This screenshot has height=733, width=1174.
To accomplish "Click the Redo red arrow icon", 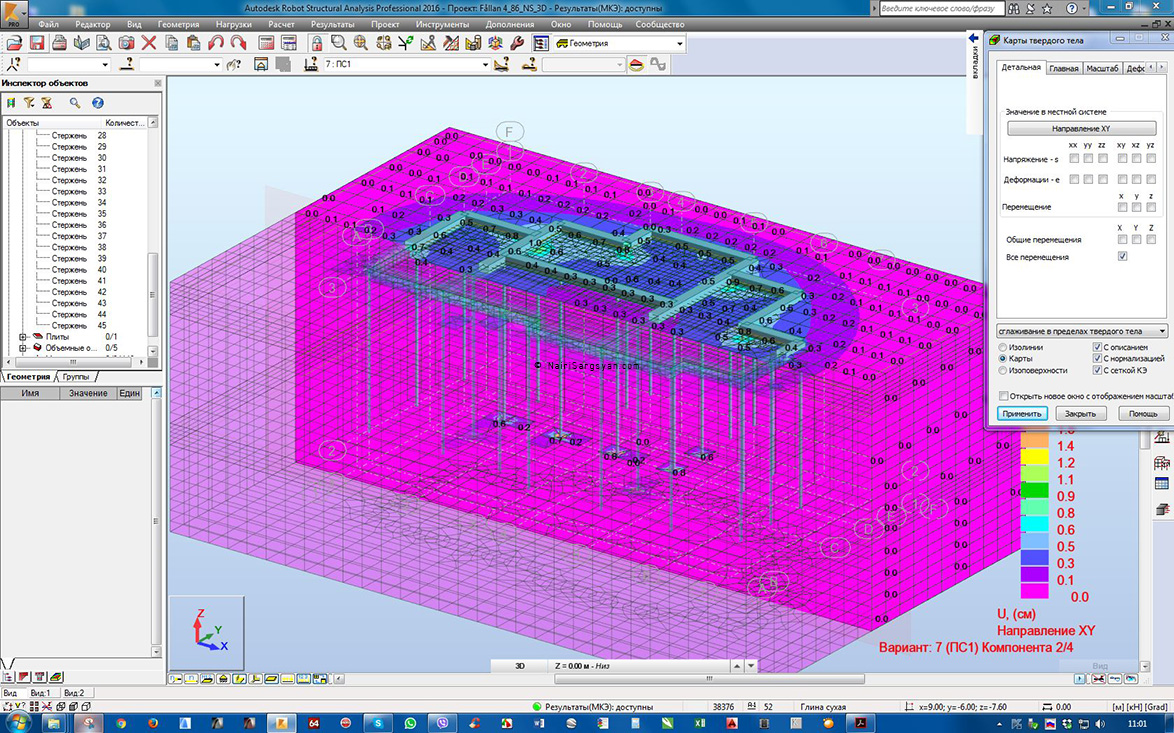I will [x=238, y=43].
